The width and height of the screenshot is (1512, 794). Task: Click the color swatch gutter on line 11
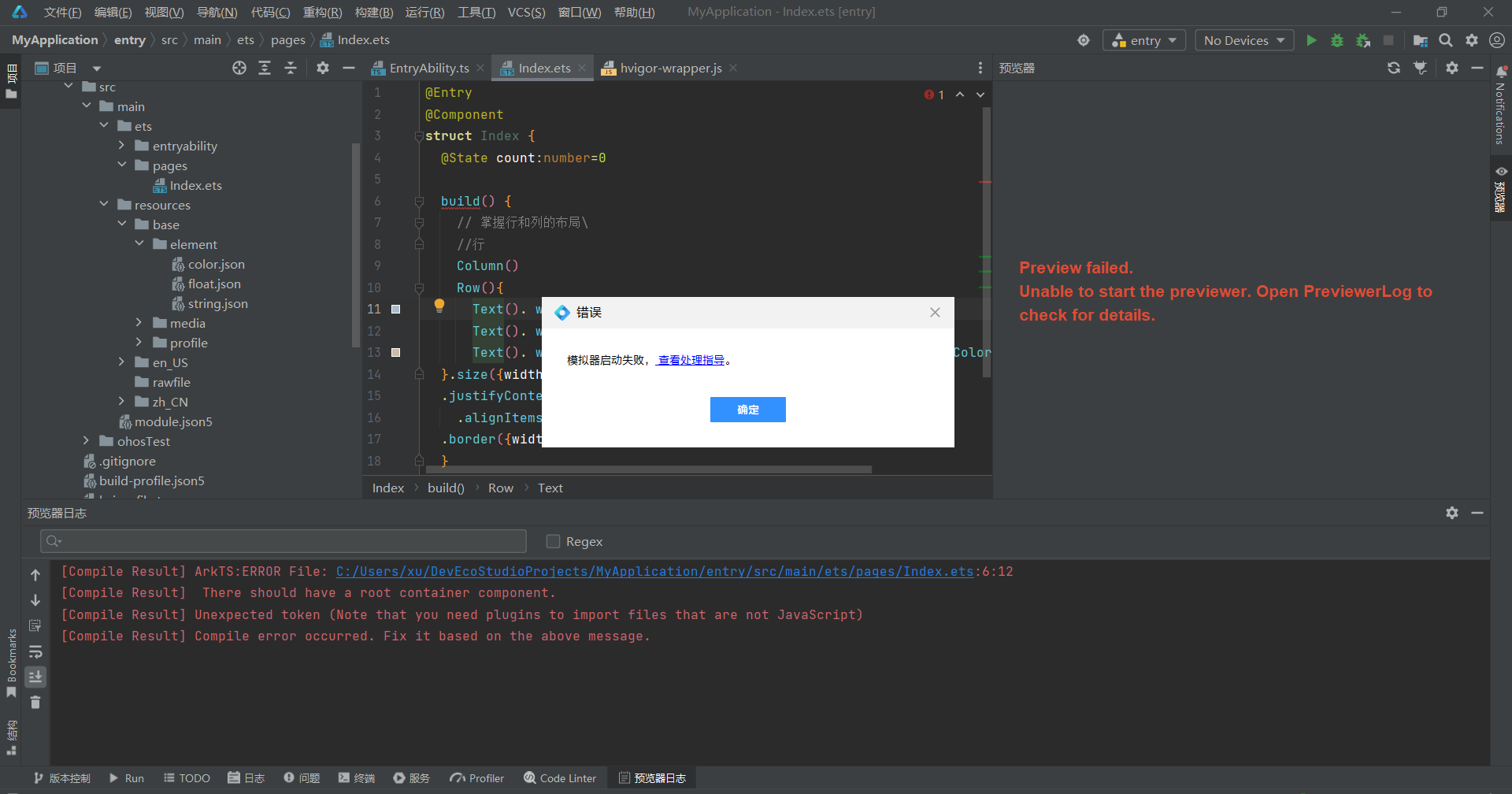click(396, 310)
